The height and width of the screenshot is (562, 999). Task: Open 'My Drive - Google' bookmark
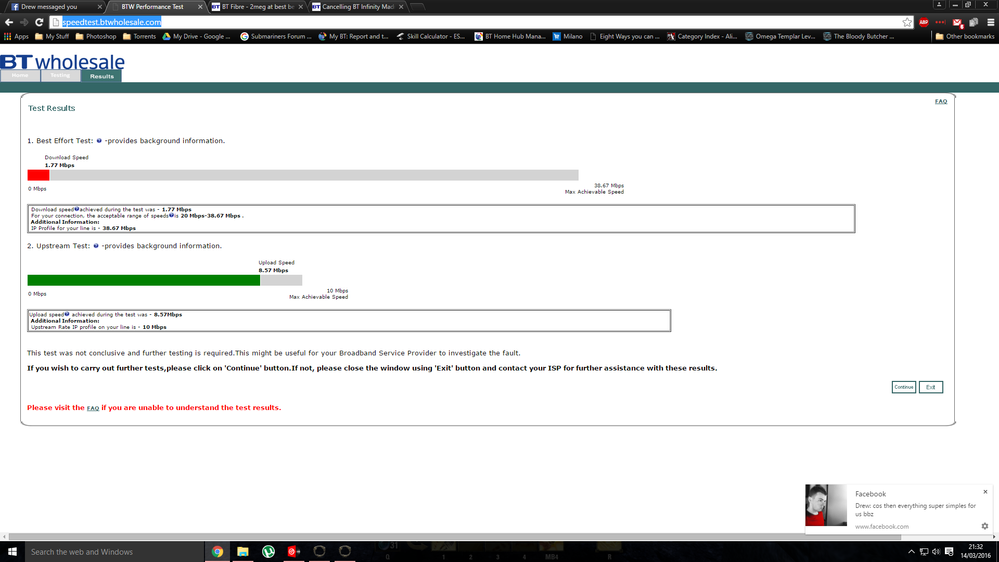(196, 36)
